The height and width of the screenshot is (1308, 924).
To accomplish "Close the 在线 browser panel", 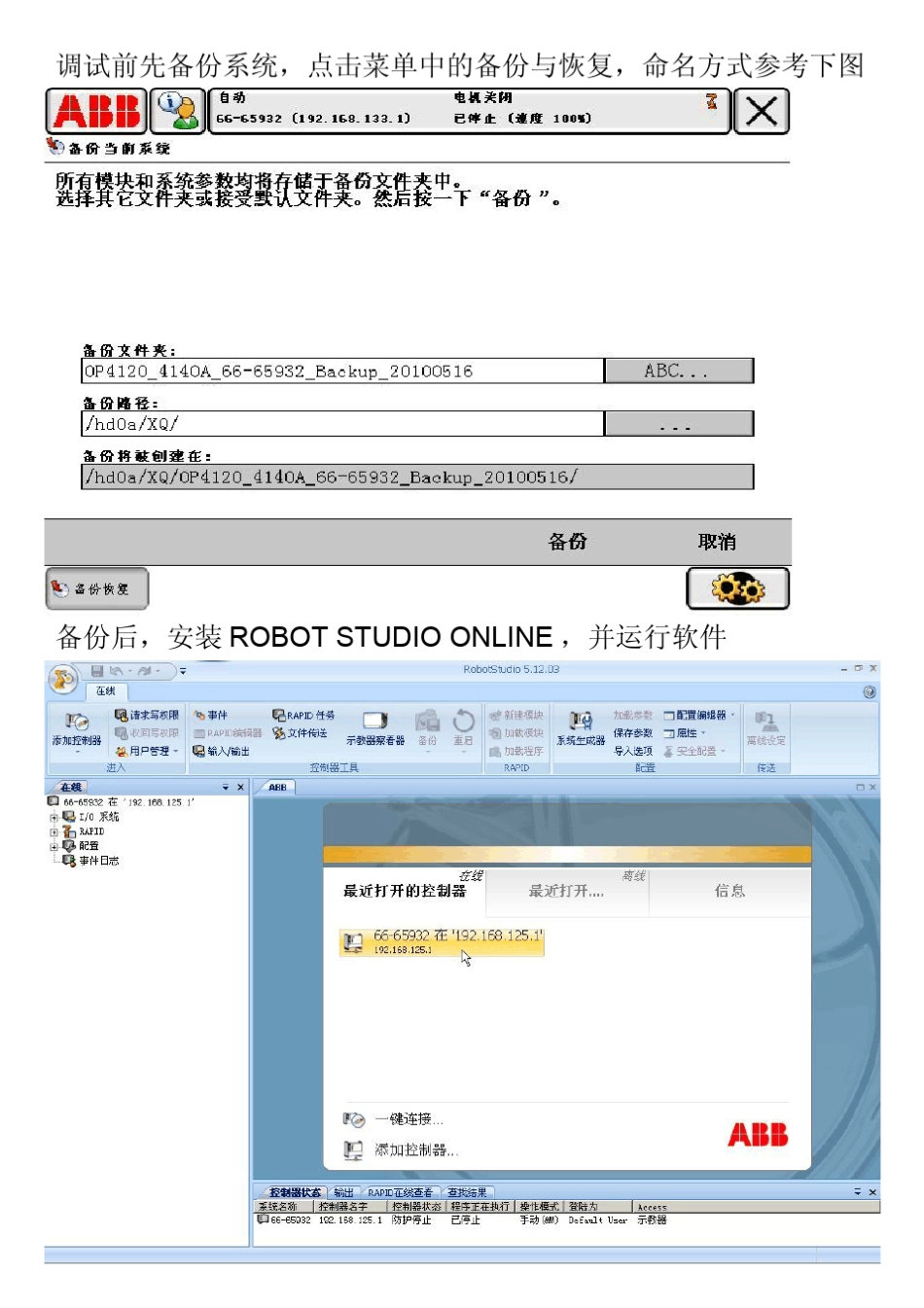I will 240,787.
